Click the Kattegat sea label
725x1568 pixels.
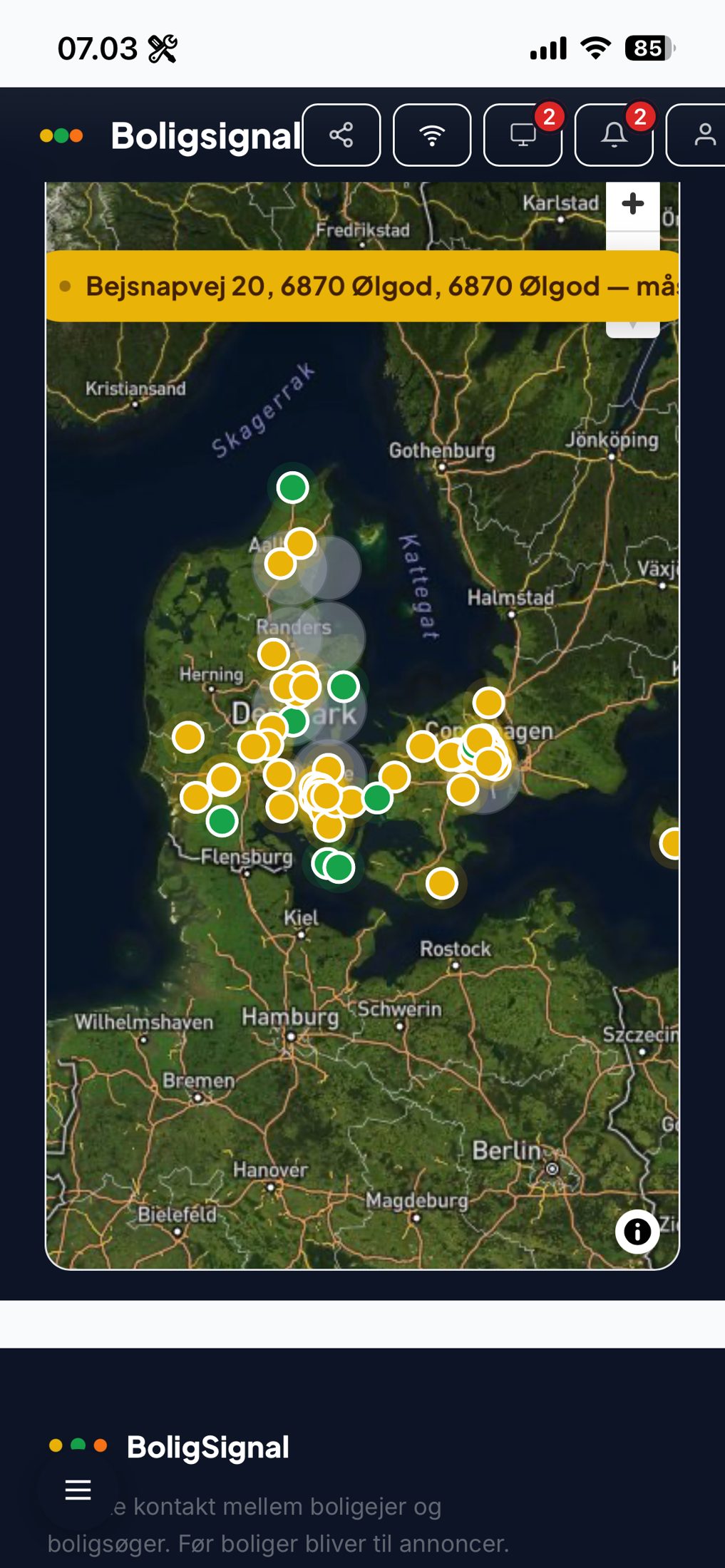[418, 586]
